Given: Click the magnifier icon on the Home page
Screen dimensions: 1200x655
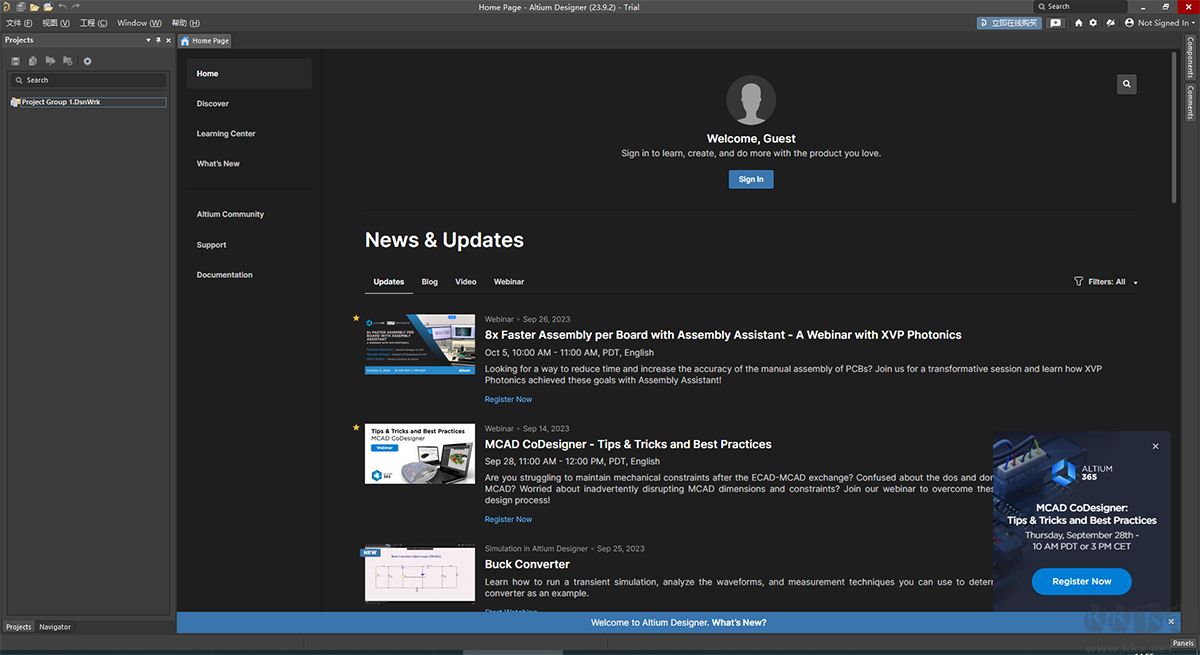Looking at the screenshot, I should 1127,84.
